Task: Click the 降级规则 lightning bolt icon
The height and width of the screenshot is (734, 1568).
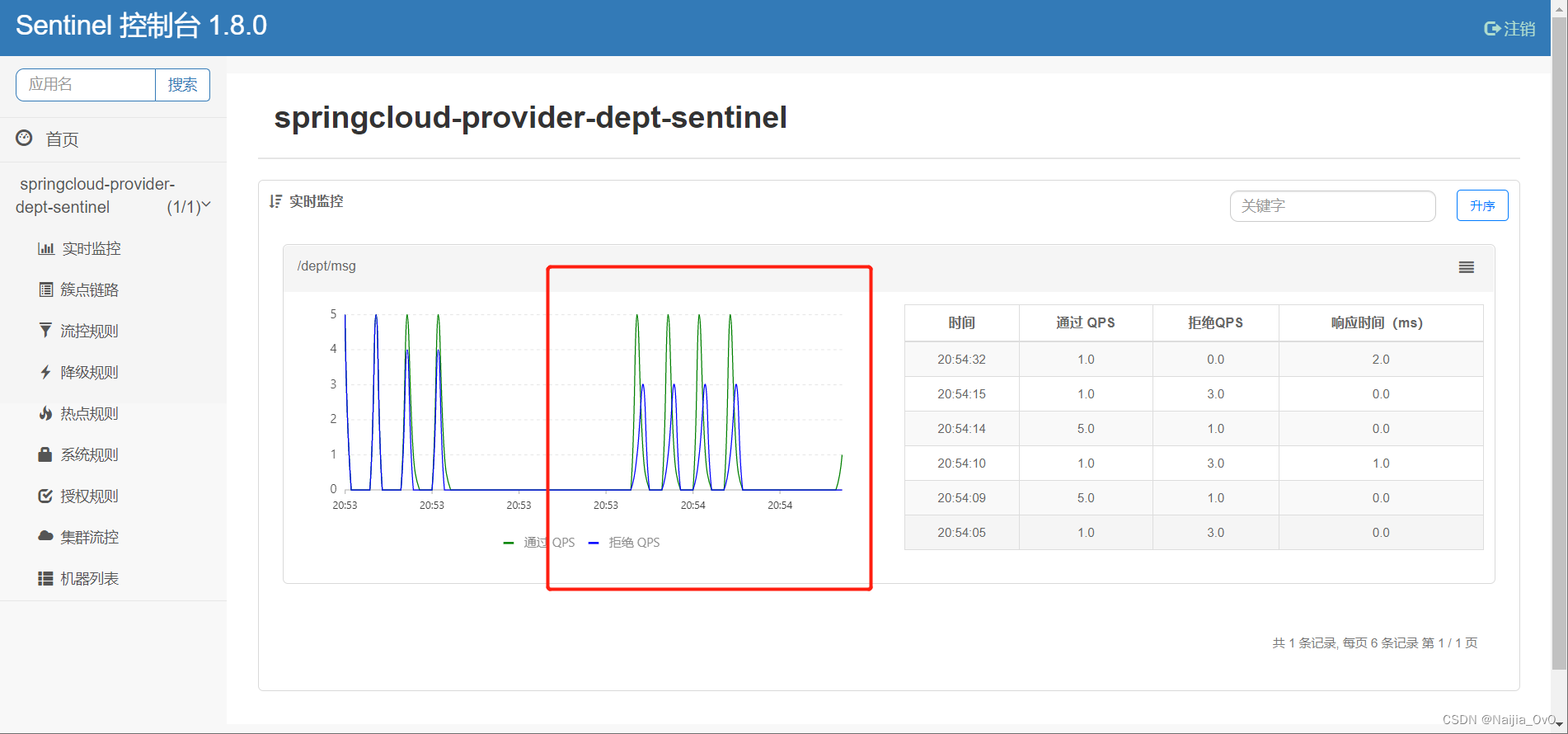Action: tap(46, 372)
